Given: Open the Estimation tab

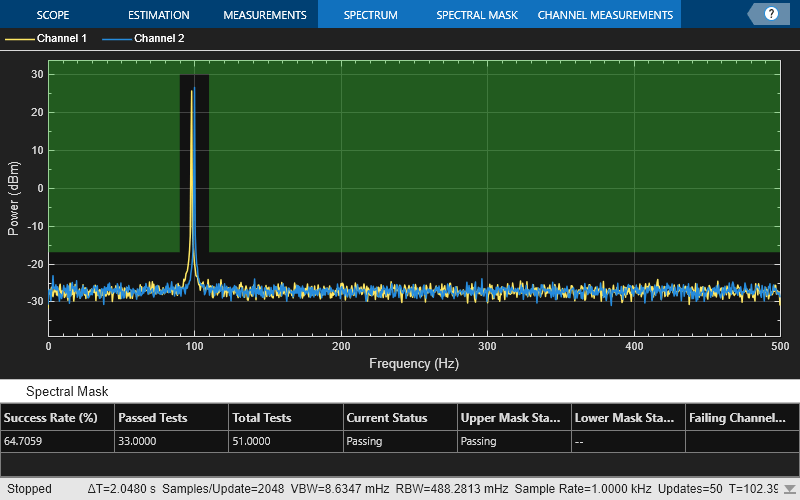Looking at the screenshot, I should tap(158, 15).
